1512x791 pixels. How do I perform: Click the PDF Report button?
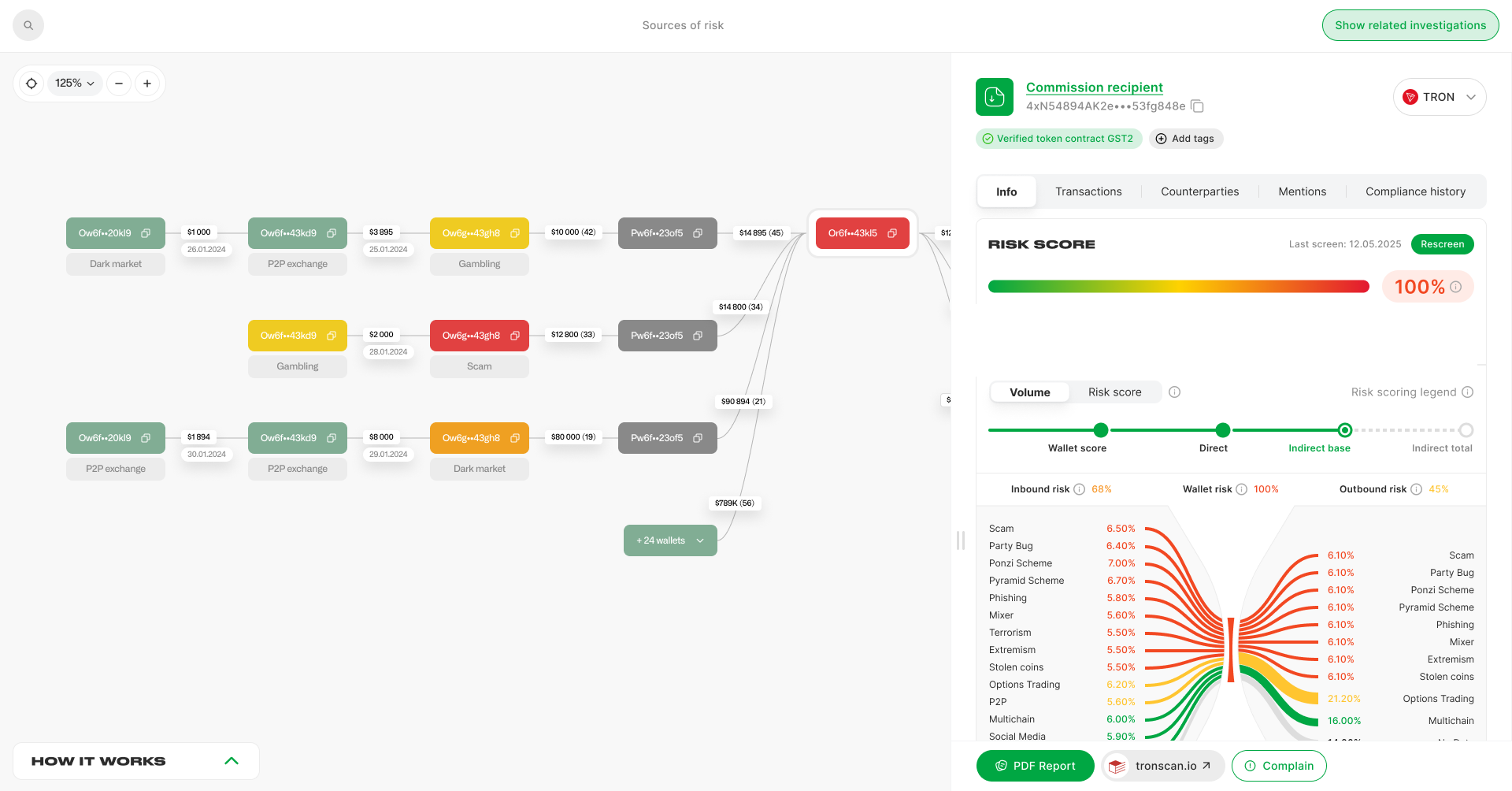click(1036, 766)
